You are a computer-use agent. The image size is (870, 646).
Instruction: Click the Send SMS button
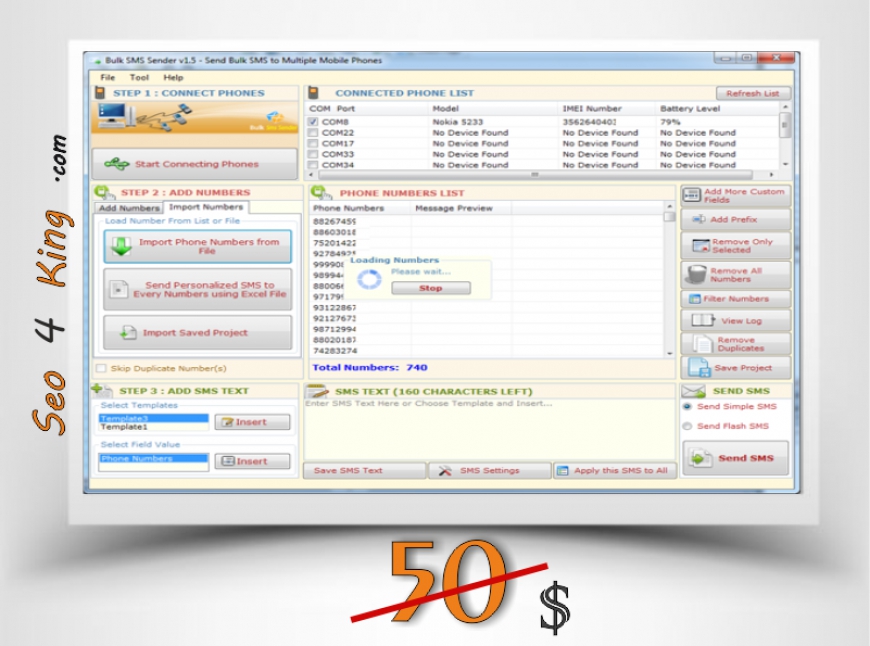coord(736,458)
